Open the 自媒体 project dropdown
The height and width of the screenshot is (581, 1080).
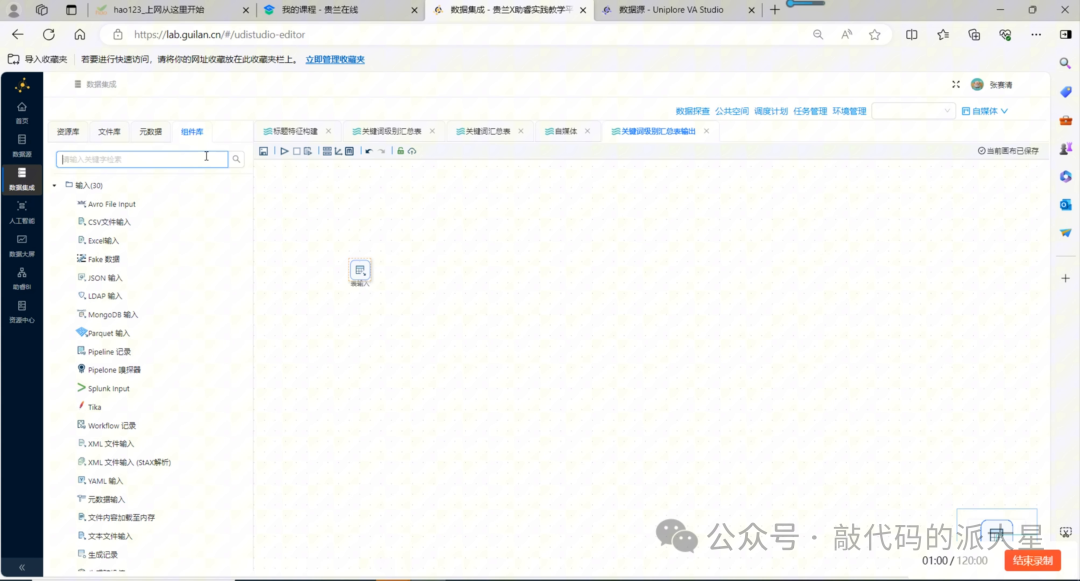pos(985,111)
